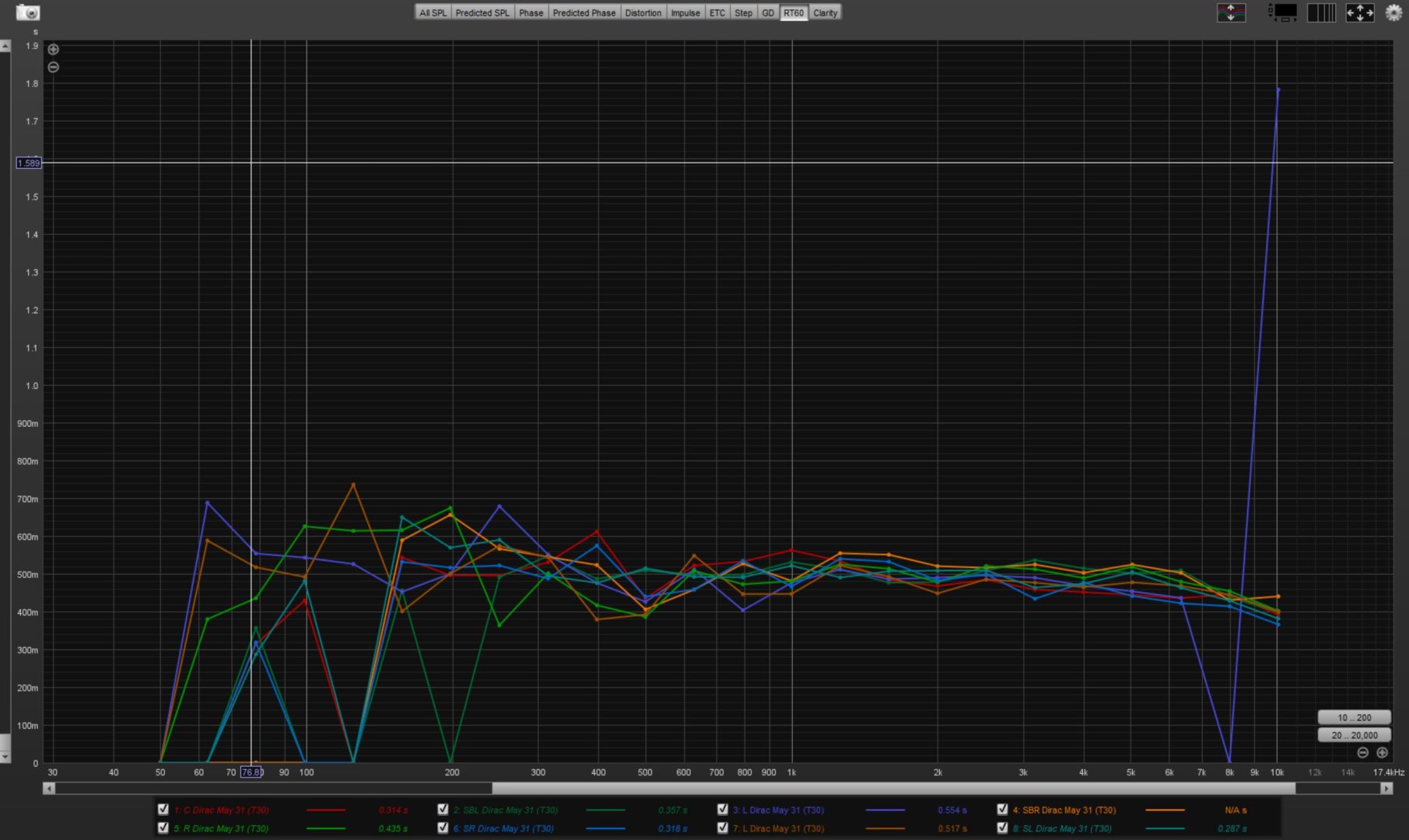Image resolution: width=1409 pixels, height=840 pixels.
Task: Open graph controls via the gear icon
Action: point(1393,12)
